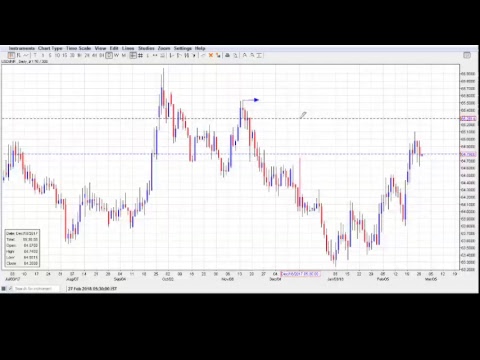
Task: Click the panel icon at toolbar's far right
Action: [467, 55]
